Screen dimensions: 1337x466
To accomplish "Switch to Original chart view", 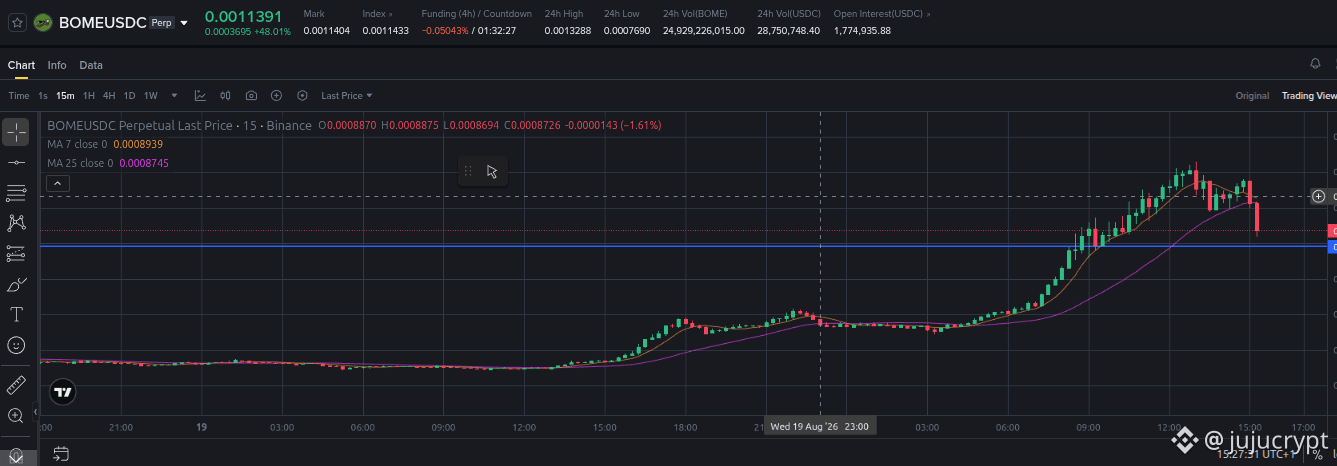I will [x=1252, y=96].
